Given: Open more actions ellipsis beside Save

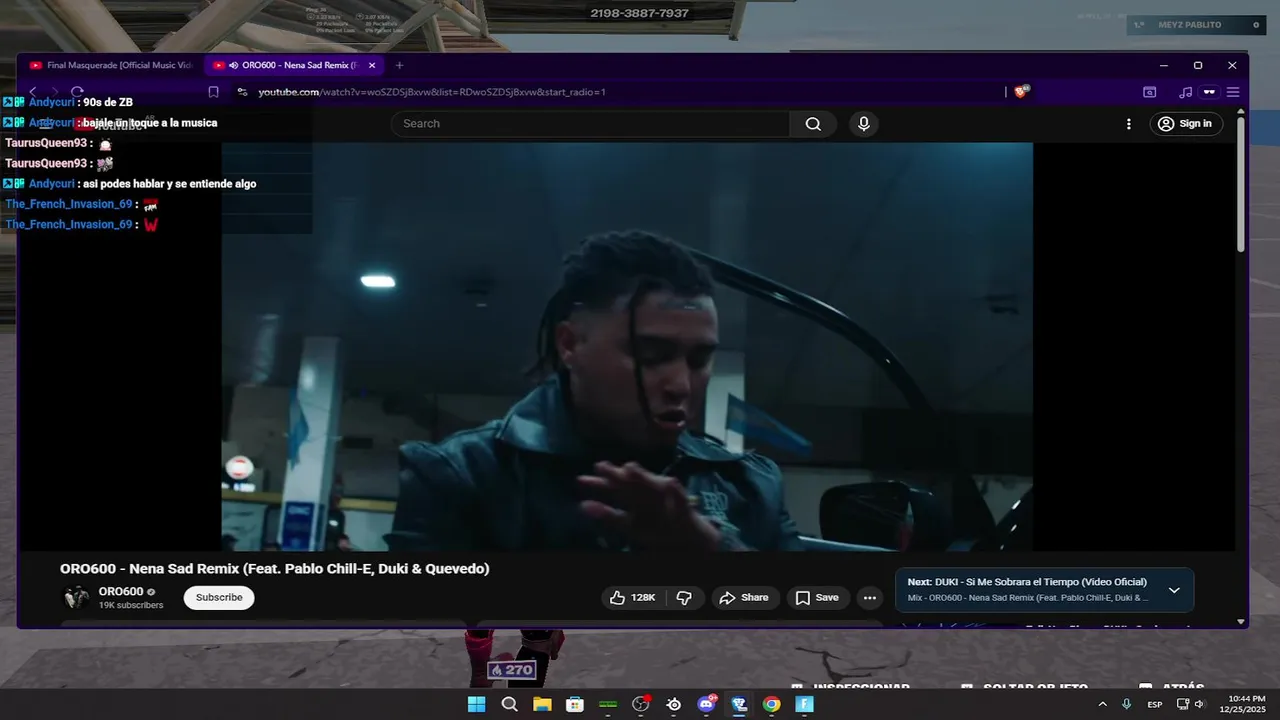Looking at the screenshot, I should tap(870, 598).
